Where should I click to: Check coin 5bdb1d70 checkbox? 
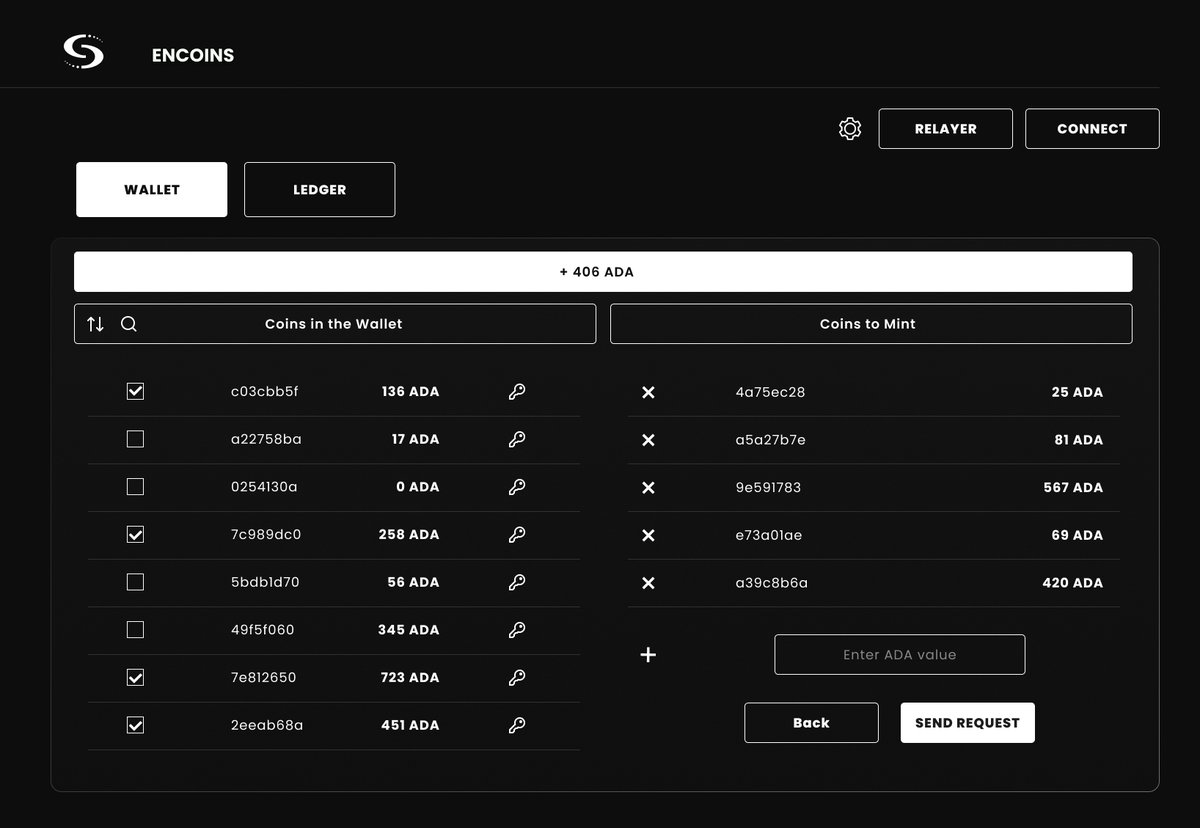(x=135, y=582)
